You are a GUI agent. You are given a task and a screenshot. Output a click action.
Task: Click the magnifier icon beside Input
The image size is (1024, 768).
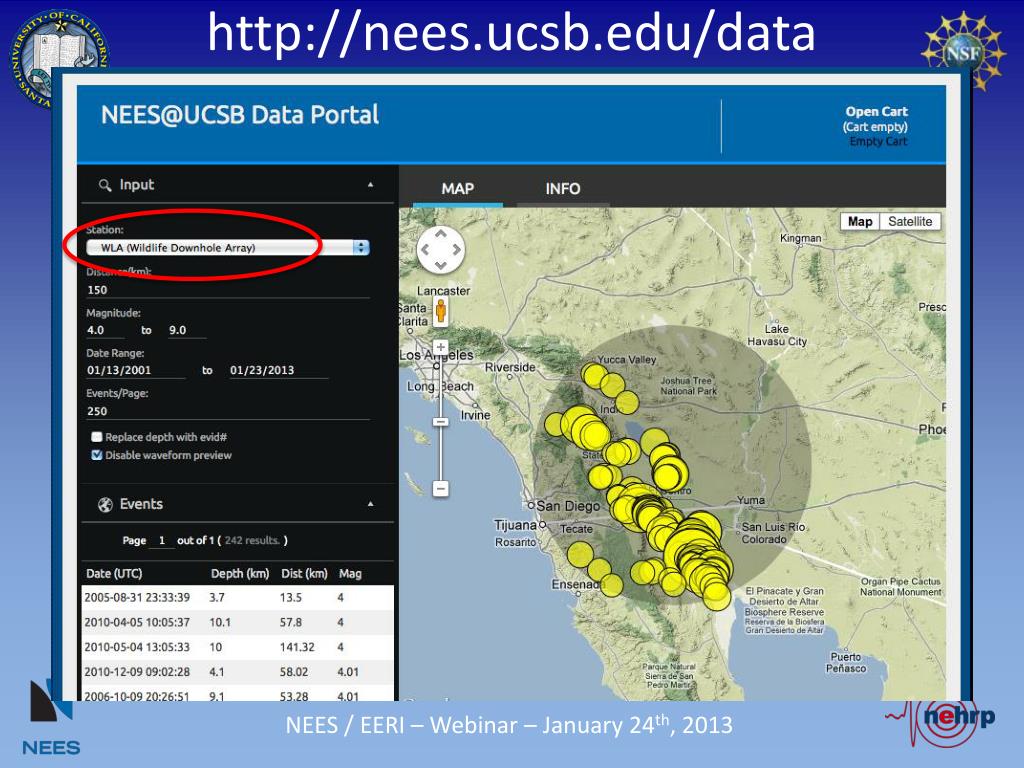point(104,185)
